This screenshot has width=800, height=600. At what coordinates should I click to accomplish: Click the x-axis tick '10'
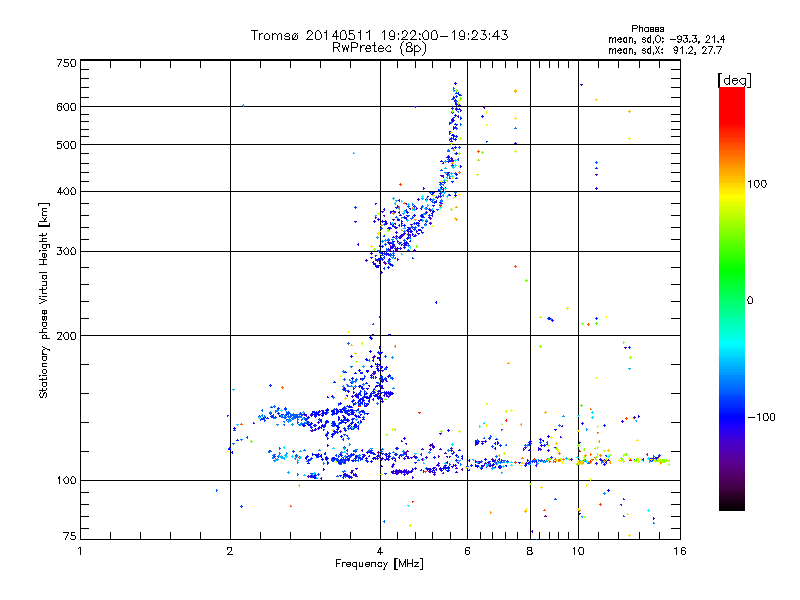(578, 551)
